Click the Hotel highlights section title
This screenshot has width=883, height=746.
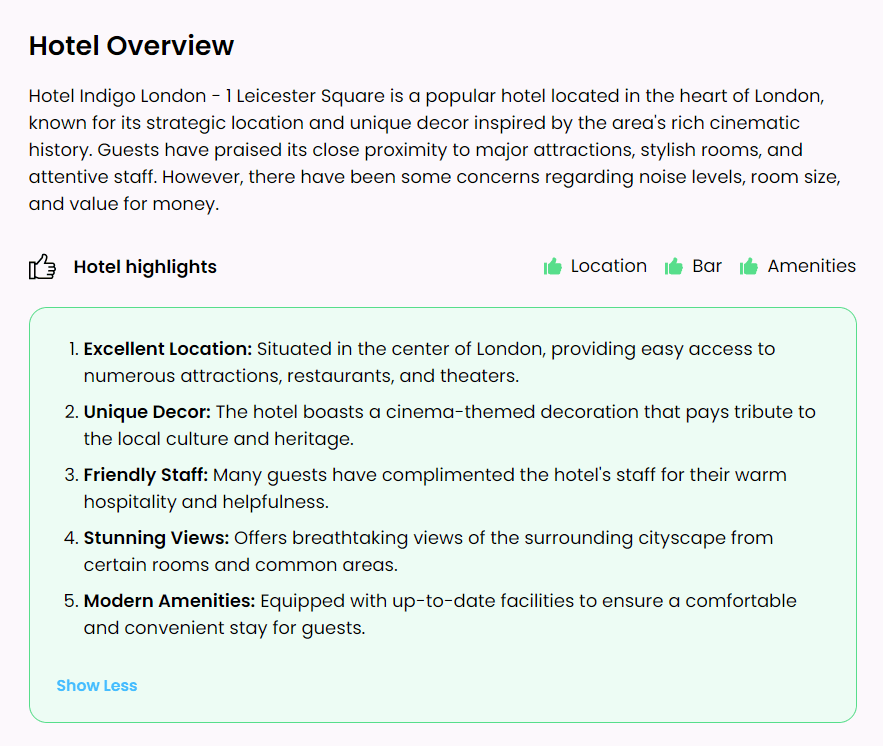145,267
